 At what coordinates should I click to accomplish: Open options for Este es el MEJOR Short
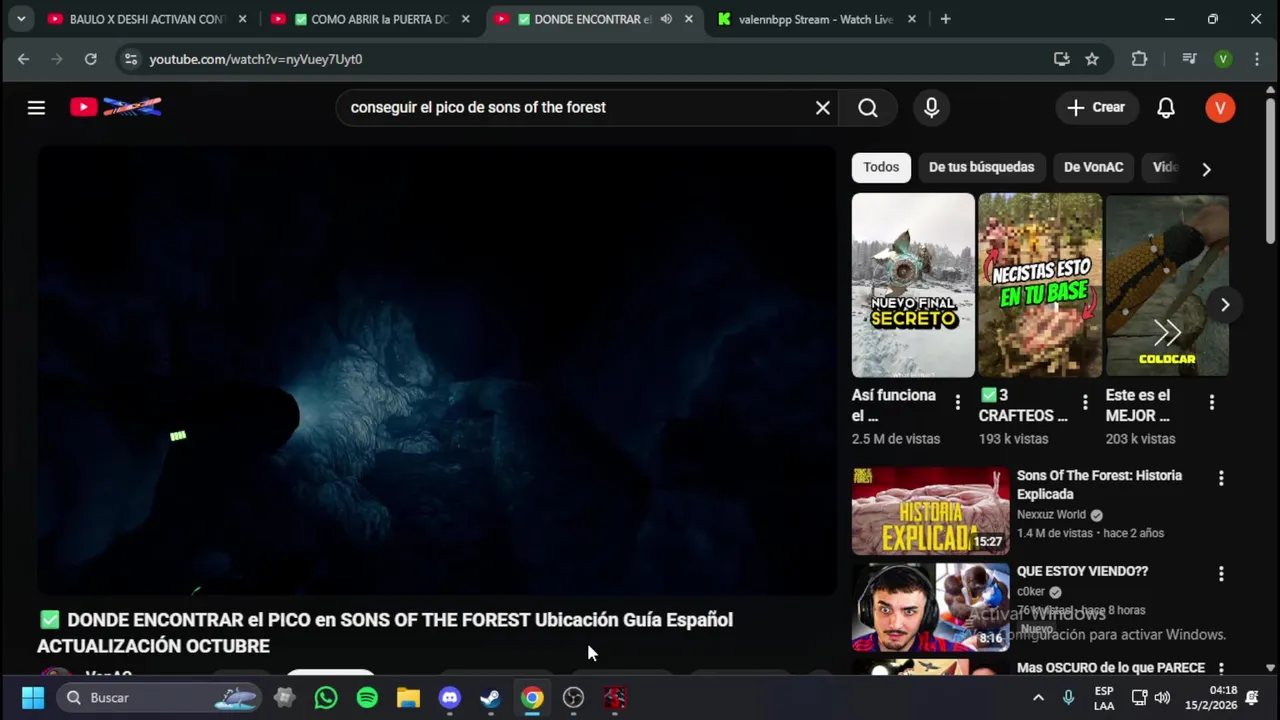pos(1212,402)
